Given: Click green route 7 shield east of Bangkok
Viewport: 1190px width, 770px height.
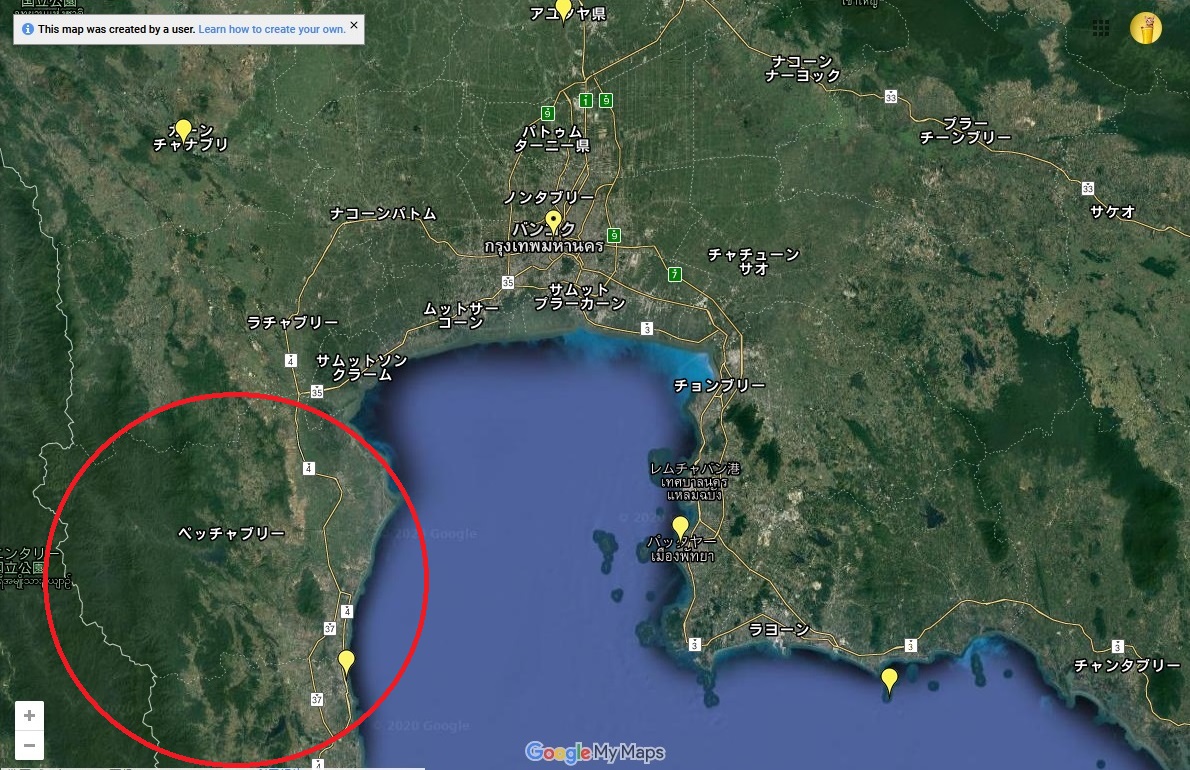Looking at the screenshot, I should tap(675, 274).
